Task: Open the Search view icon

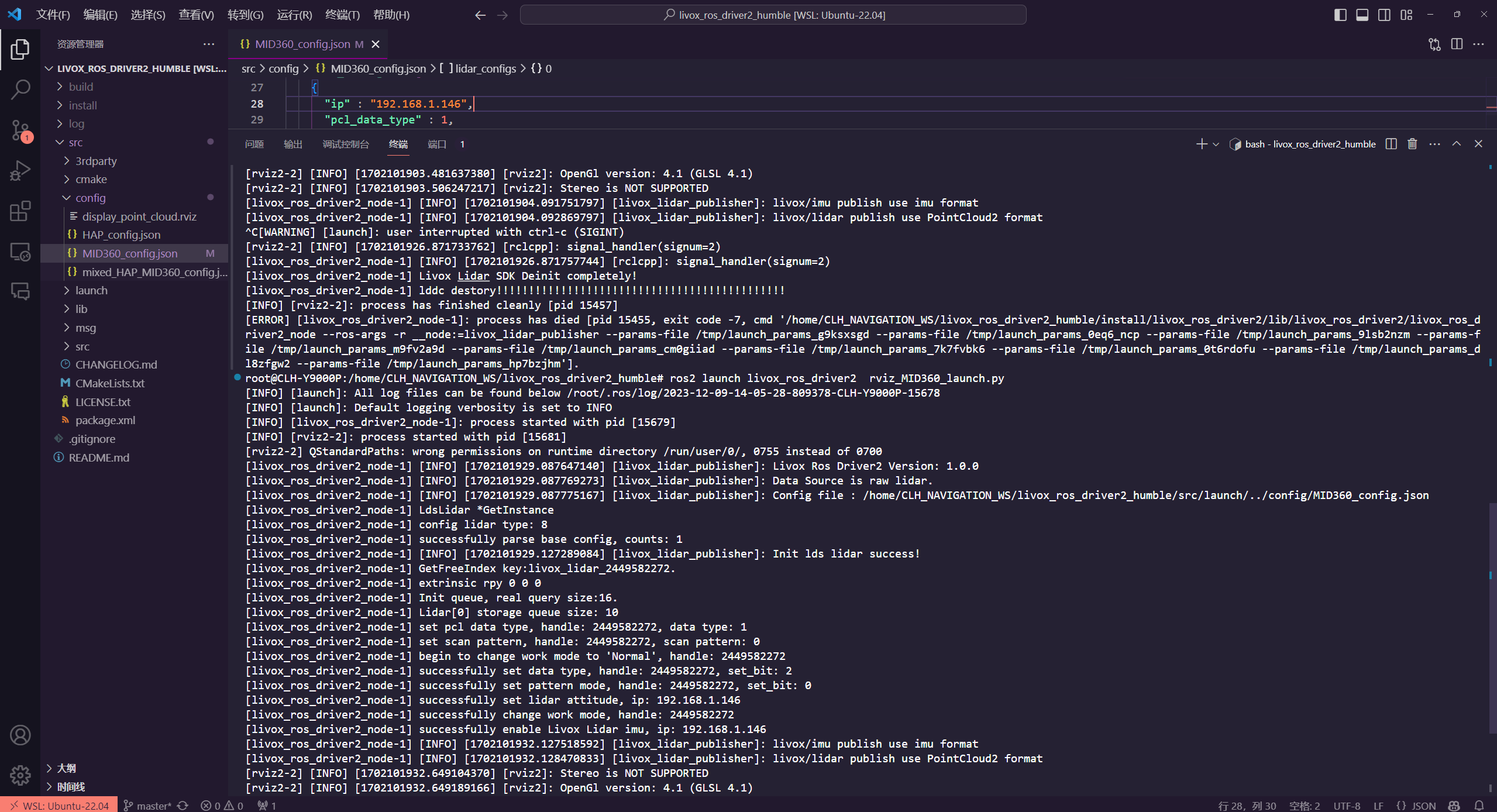Action: click(20, 90)
